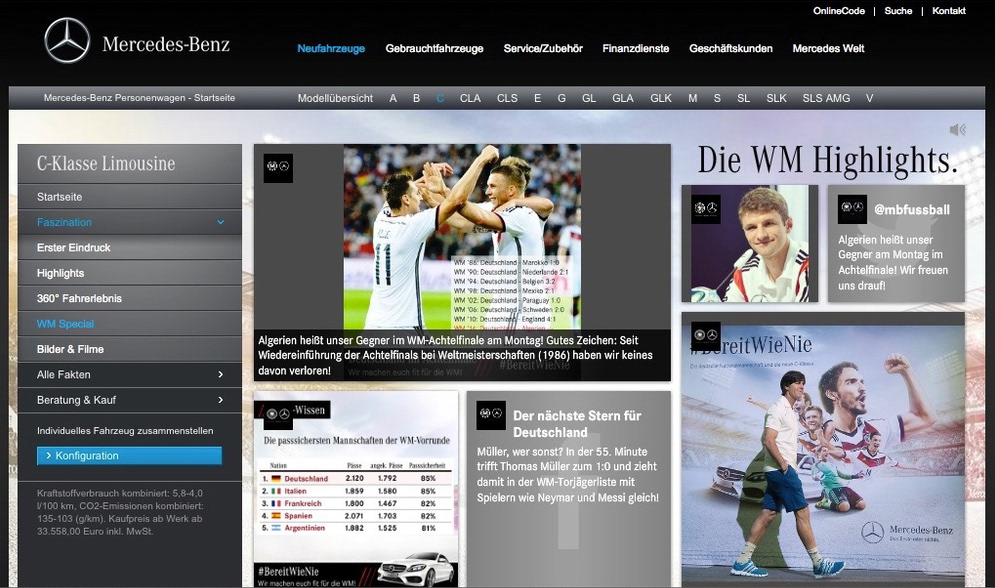Open the Service/Zubehör main menu
Image resolution: width=995 pixels, height=588 pixels.
tap(543, 48)
